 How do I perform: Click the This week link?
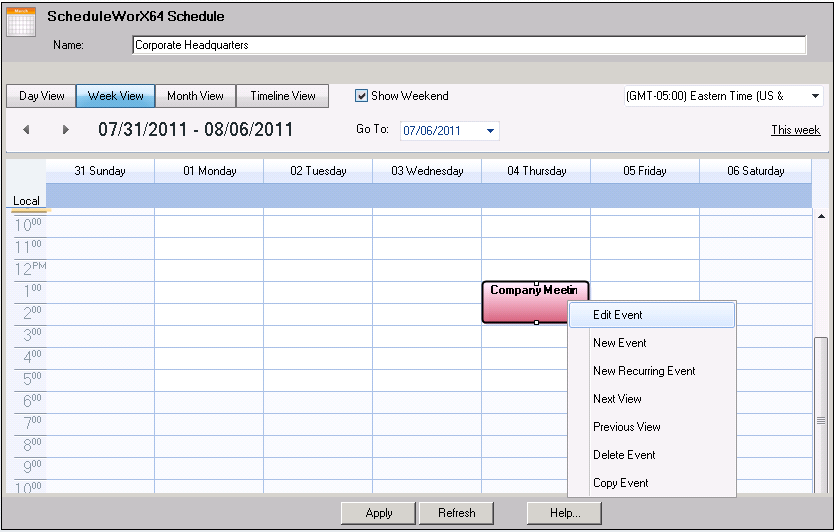click(795, 130)
